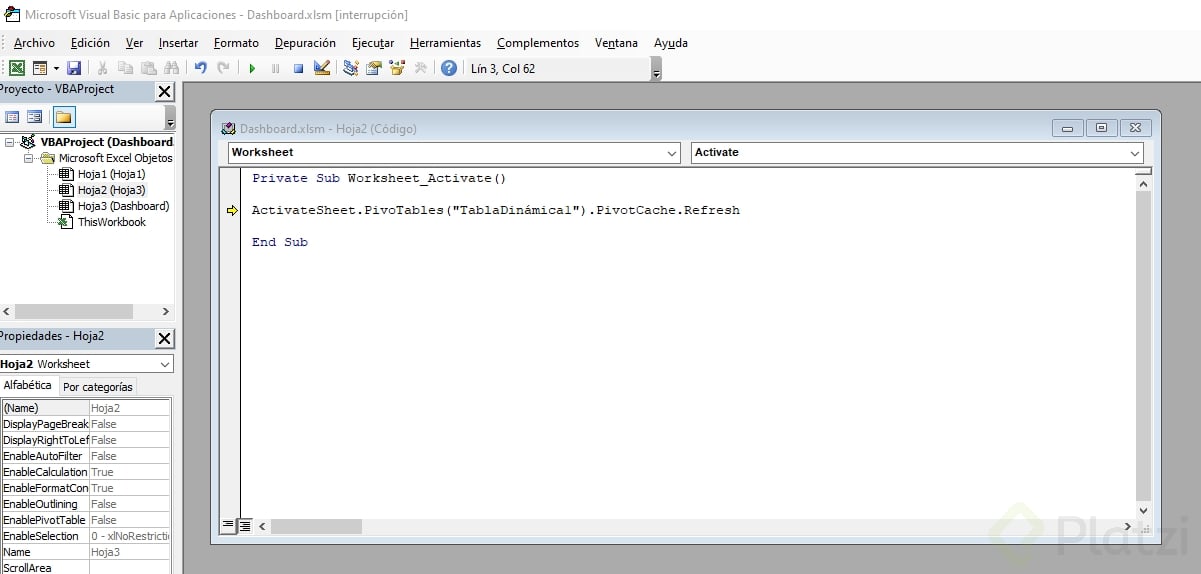The width and height of the screenshot is (1201, 574).
Task: Open the Ver menu
Action: coord(134,43)
